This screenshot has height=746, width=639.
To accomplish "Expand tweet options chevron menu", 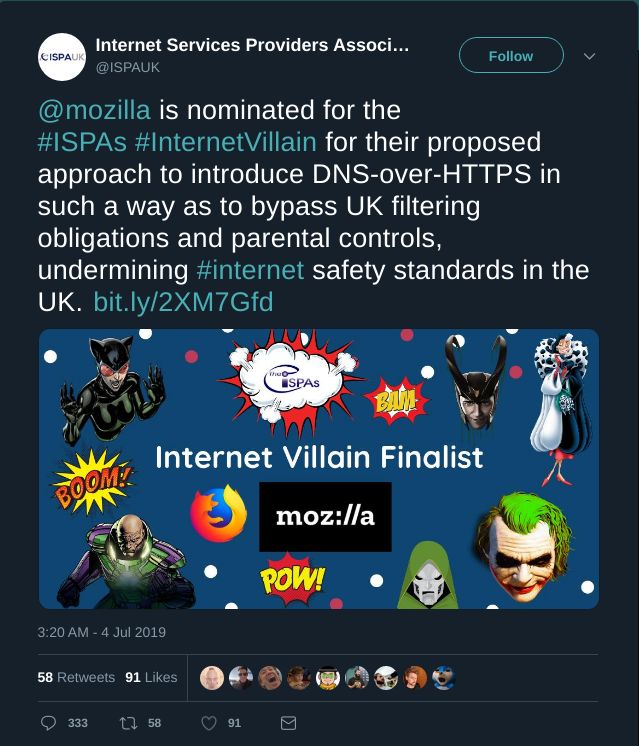I will click(589, 57).
